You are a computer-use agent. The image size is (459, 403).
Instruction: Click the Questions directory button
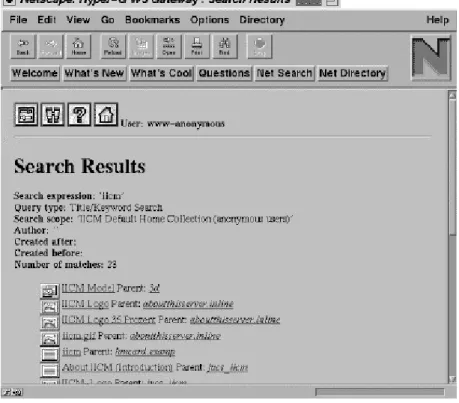[224, 73]
